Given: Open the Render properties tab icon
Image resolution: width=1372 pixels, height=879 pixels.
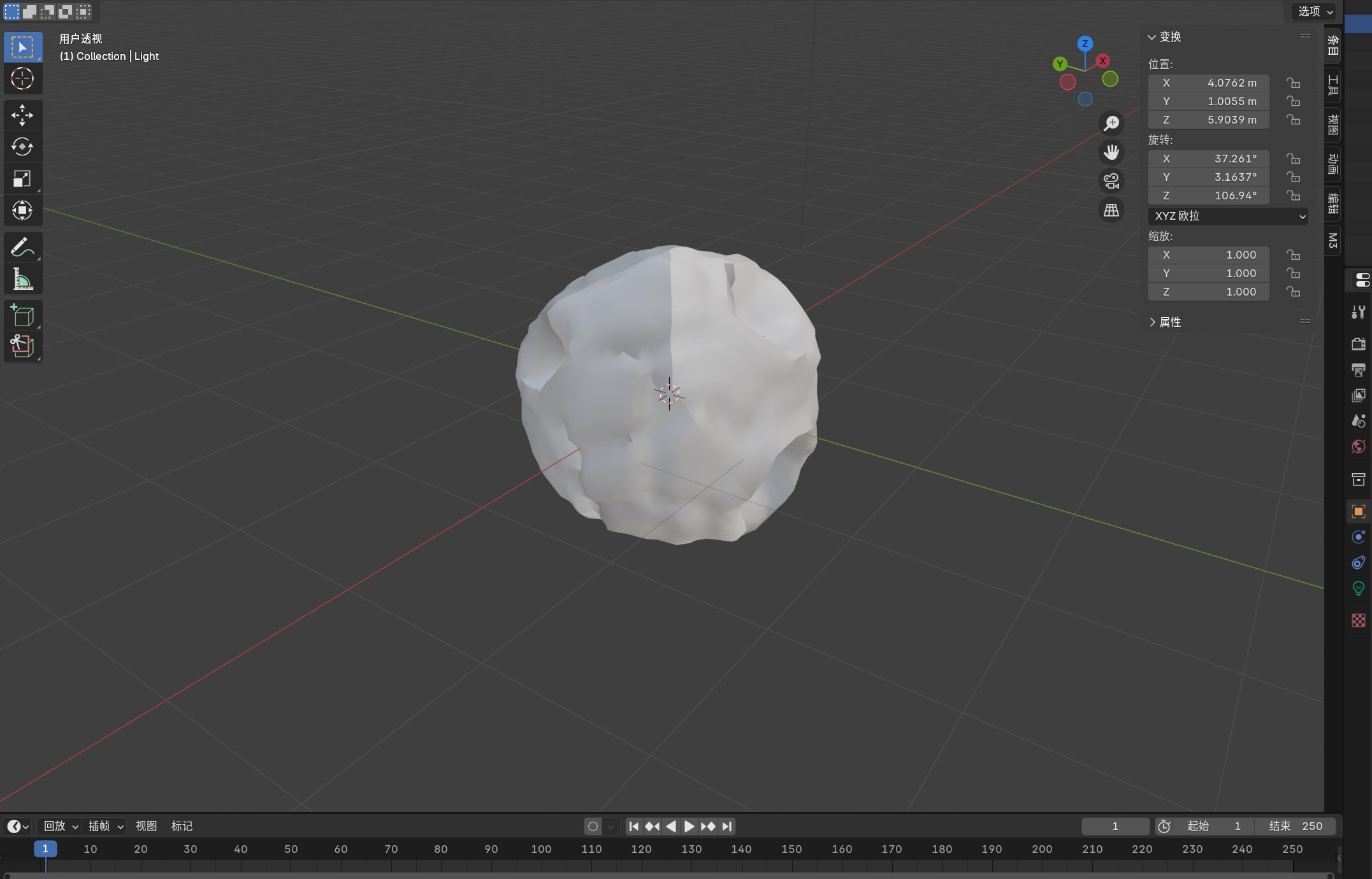Looking at the screenshot, I should click(x=1358, y=344).
